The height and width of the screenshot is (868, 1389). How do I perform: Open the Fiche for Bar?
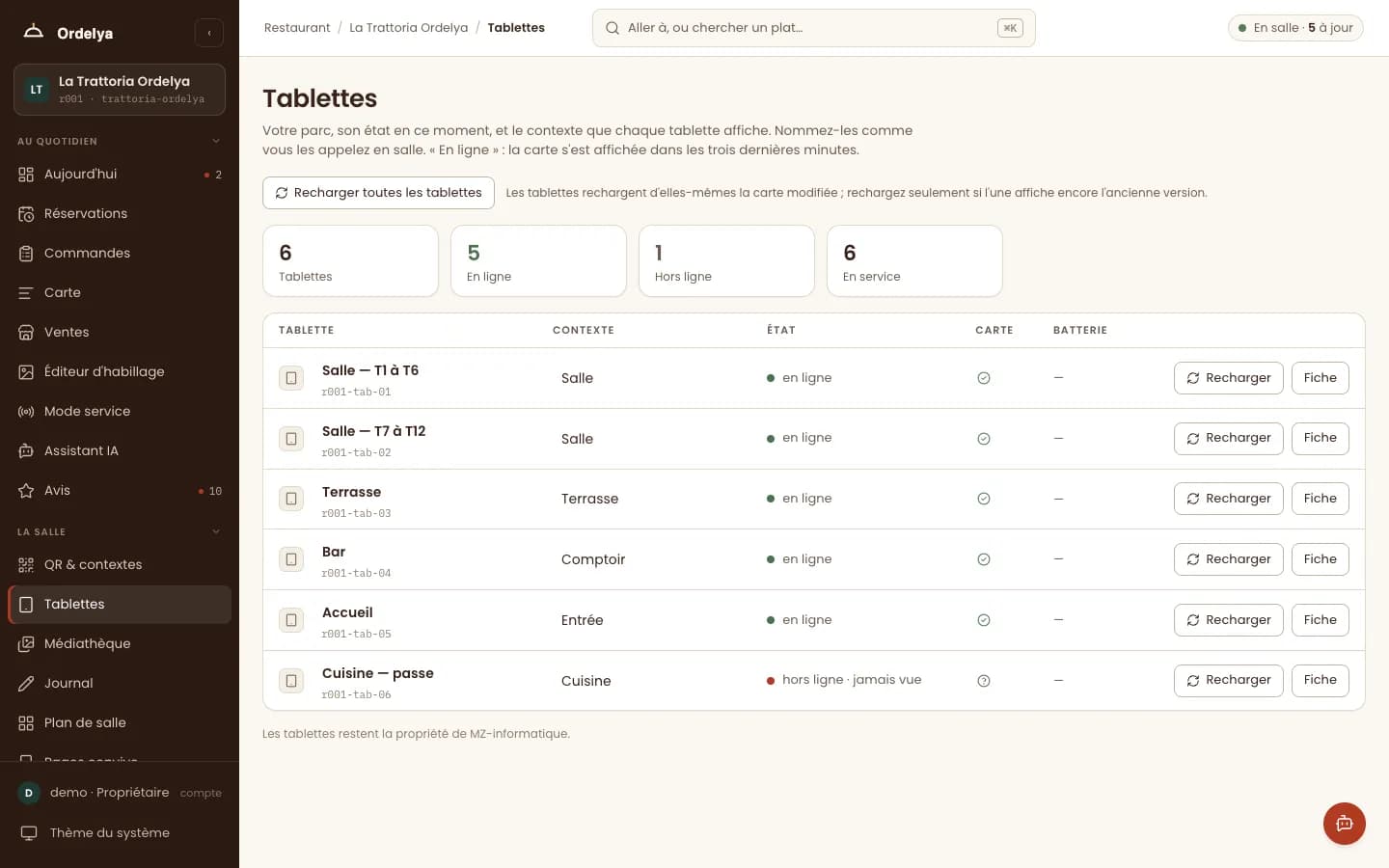click(1320, 559)
